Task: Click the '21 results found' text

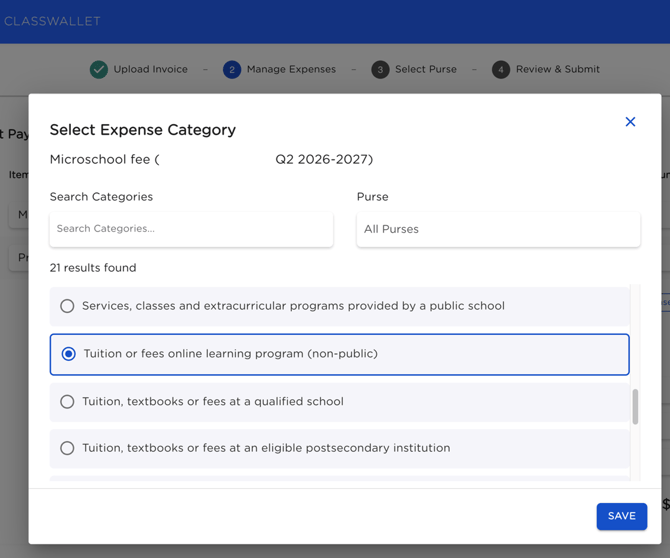Action: (x=93, y=268)
